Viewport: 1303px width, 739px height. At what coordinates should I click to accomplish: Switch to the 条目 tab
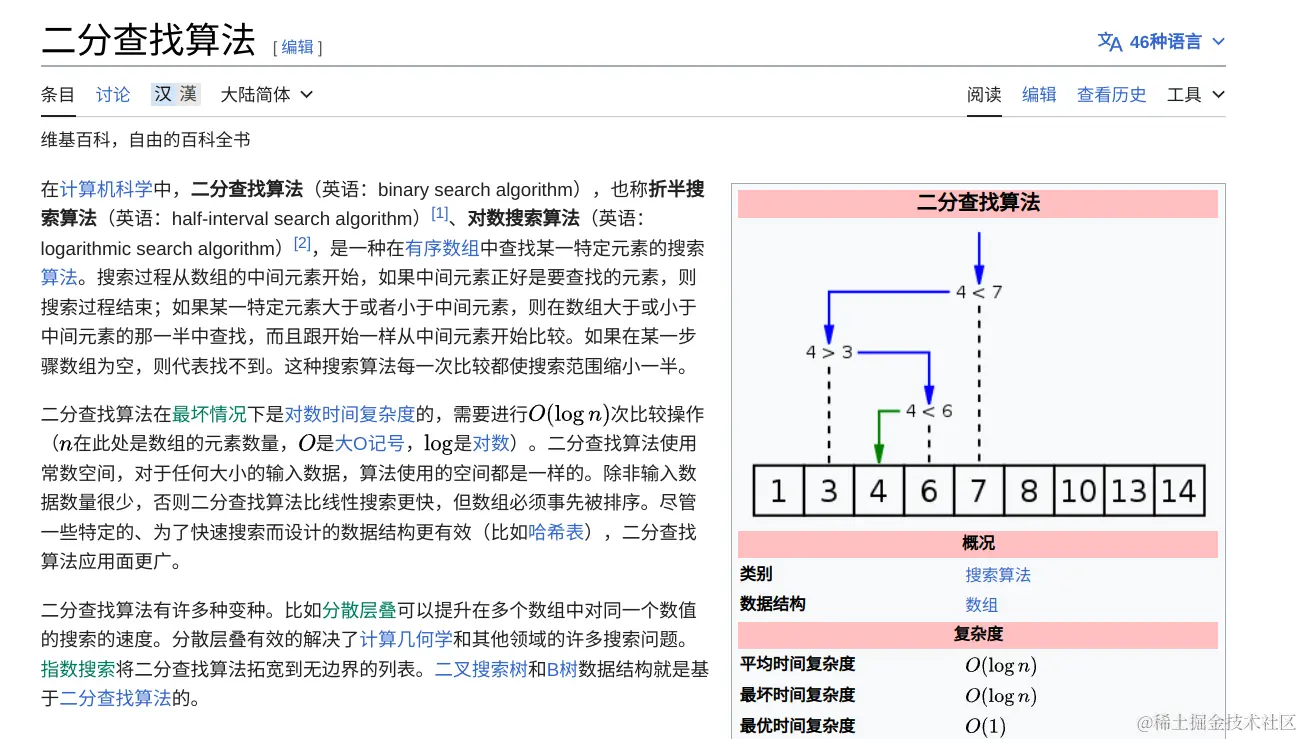pos(58,94)
